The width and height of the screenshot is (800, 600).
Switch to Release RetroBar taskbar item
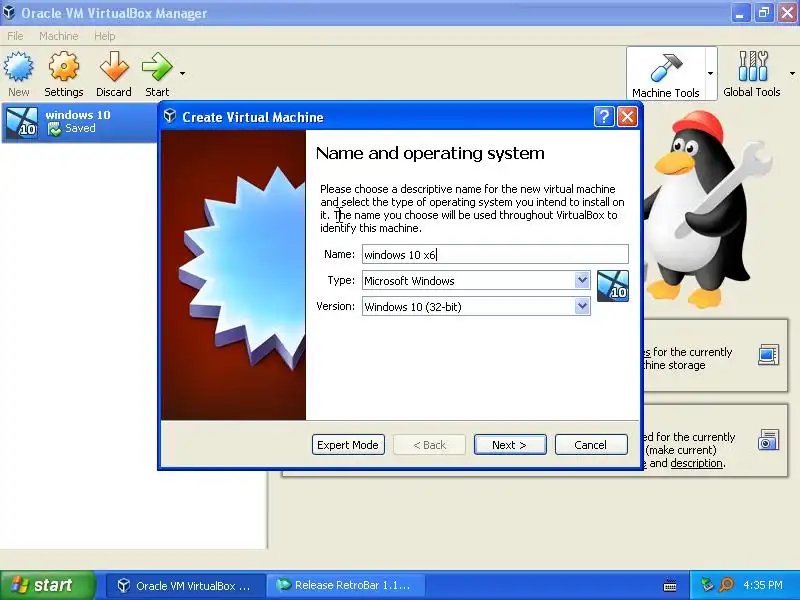(x=346, y=585)
